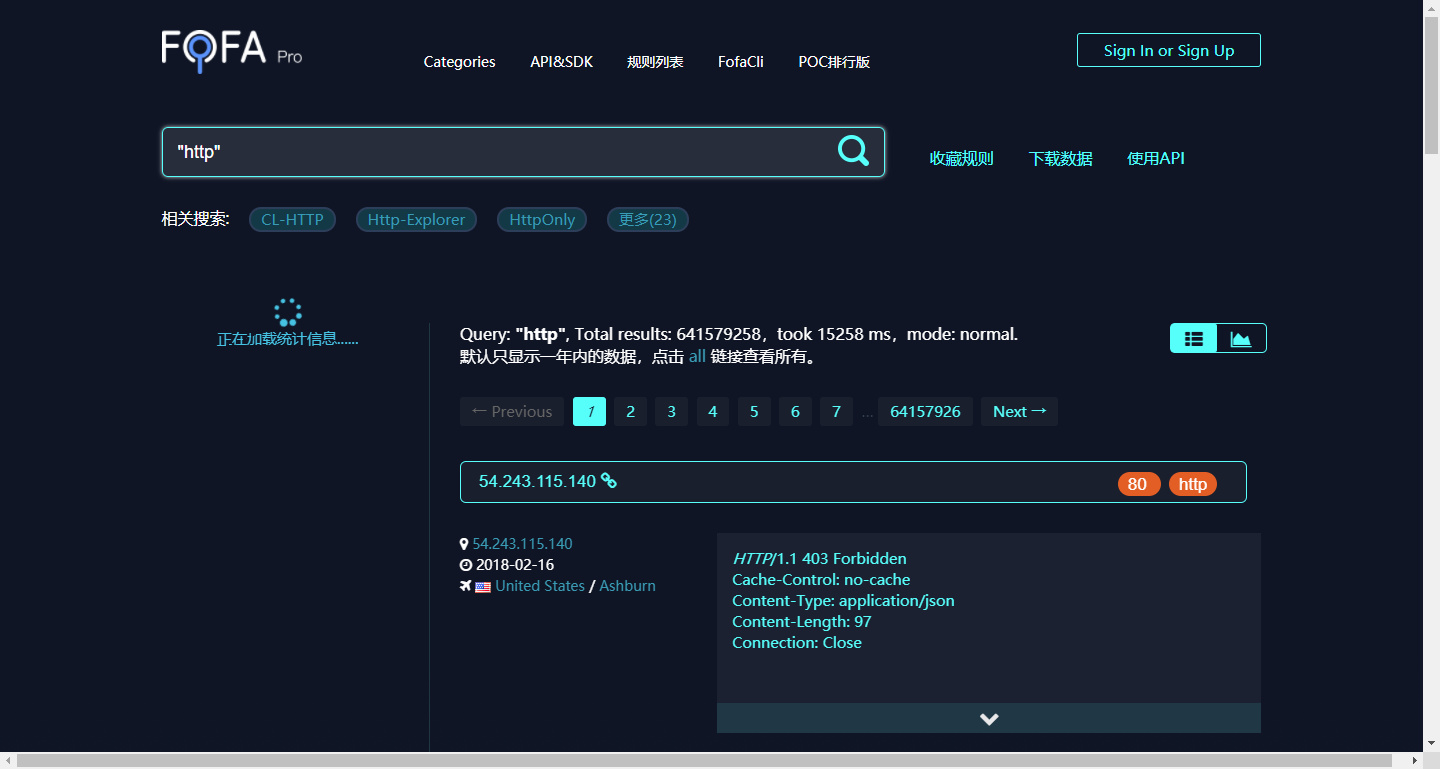Click the United States country link
The width and height of the screenshot is (1440, 769).
[x=540, y=586]
